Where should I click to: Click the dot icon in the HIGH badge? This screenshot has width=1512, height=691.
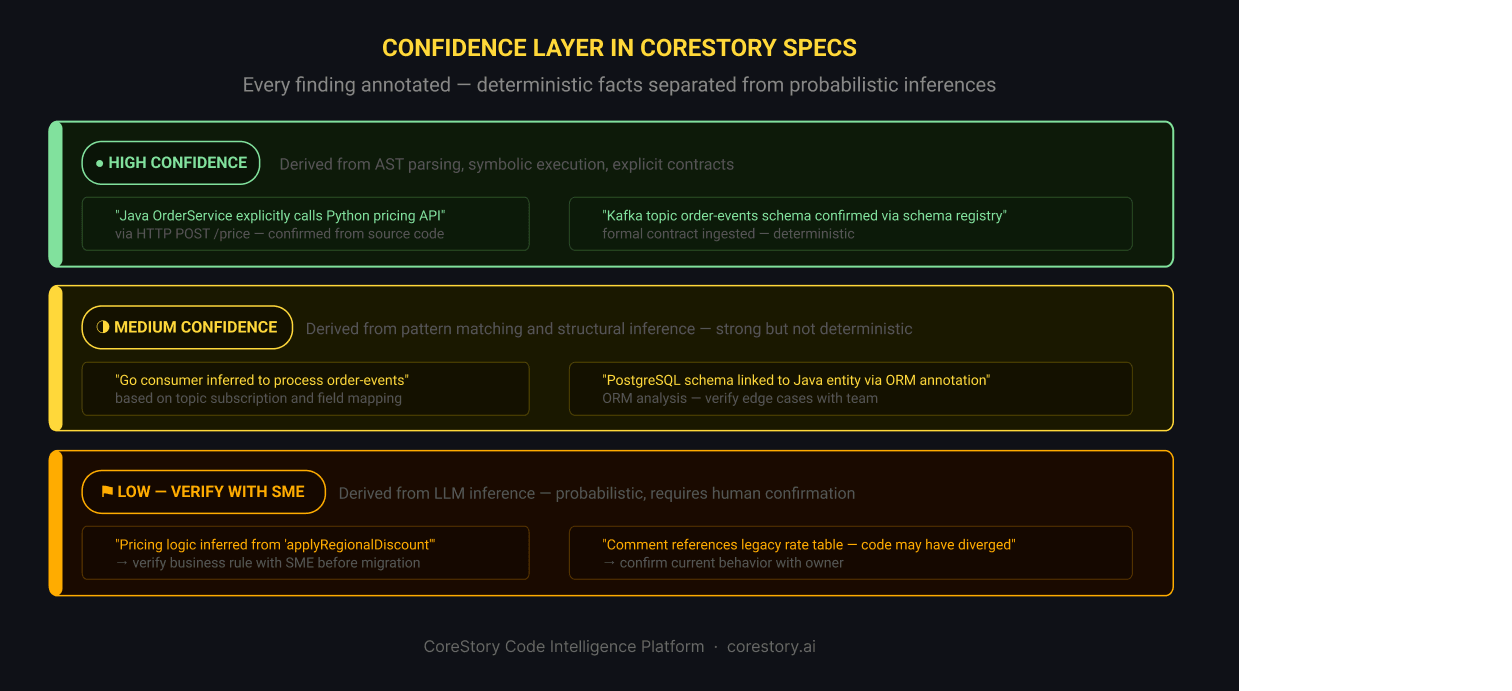coord(100,163)
